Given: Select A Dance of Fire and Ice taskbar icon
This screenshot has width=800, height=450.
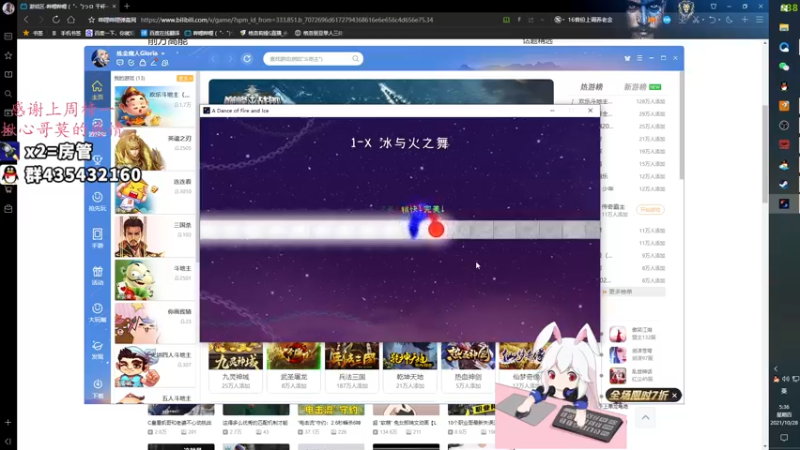Looking at the screenshot, I should pyautogui.click(x=784, y=204).
